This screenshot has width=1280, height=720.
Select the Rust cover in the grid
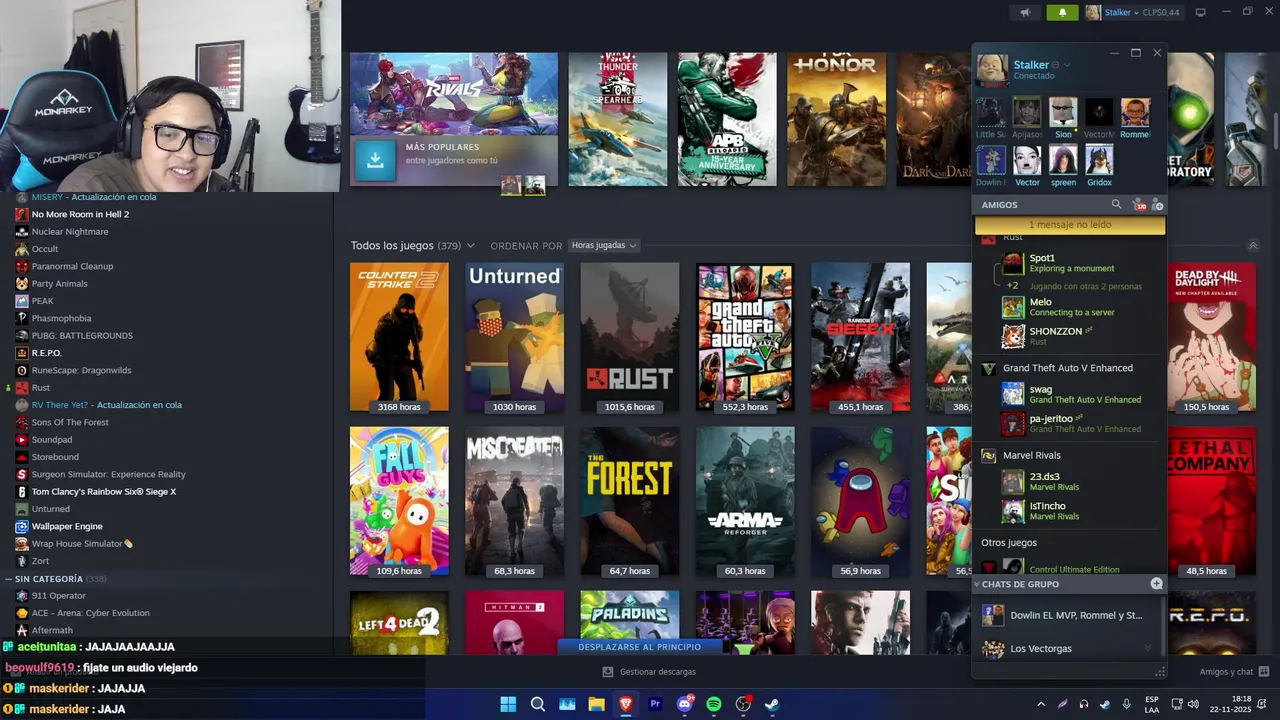coord(630,337)
